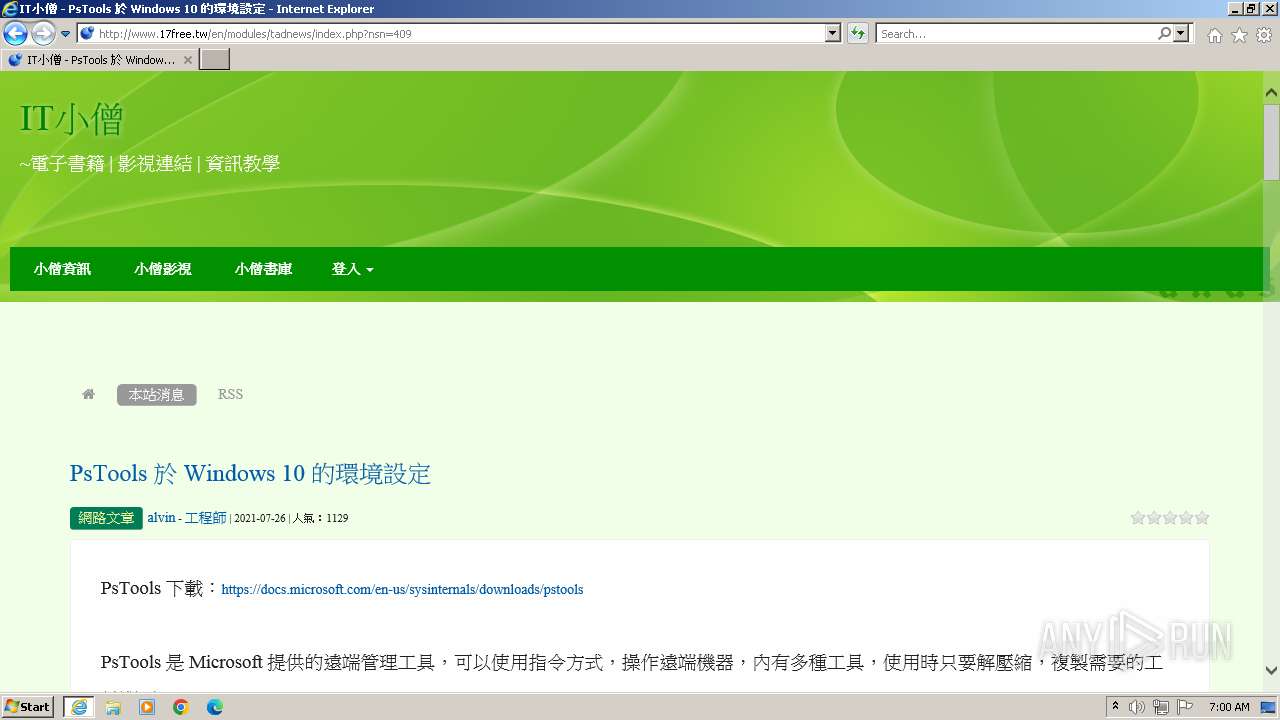Screen dimensions: 1280x720
Task: Restore down the Internet Explorer window
Action: (1251, 9)
